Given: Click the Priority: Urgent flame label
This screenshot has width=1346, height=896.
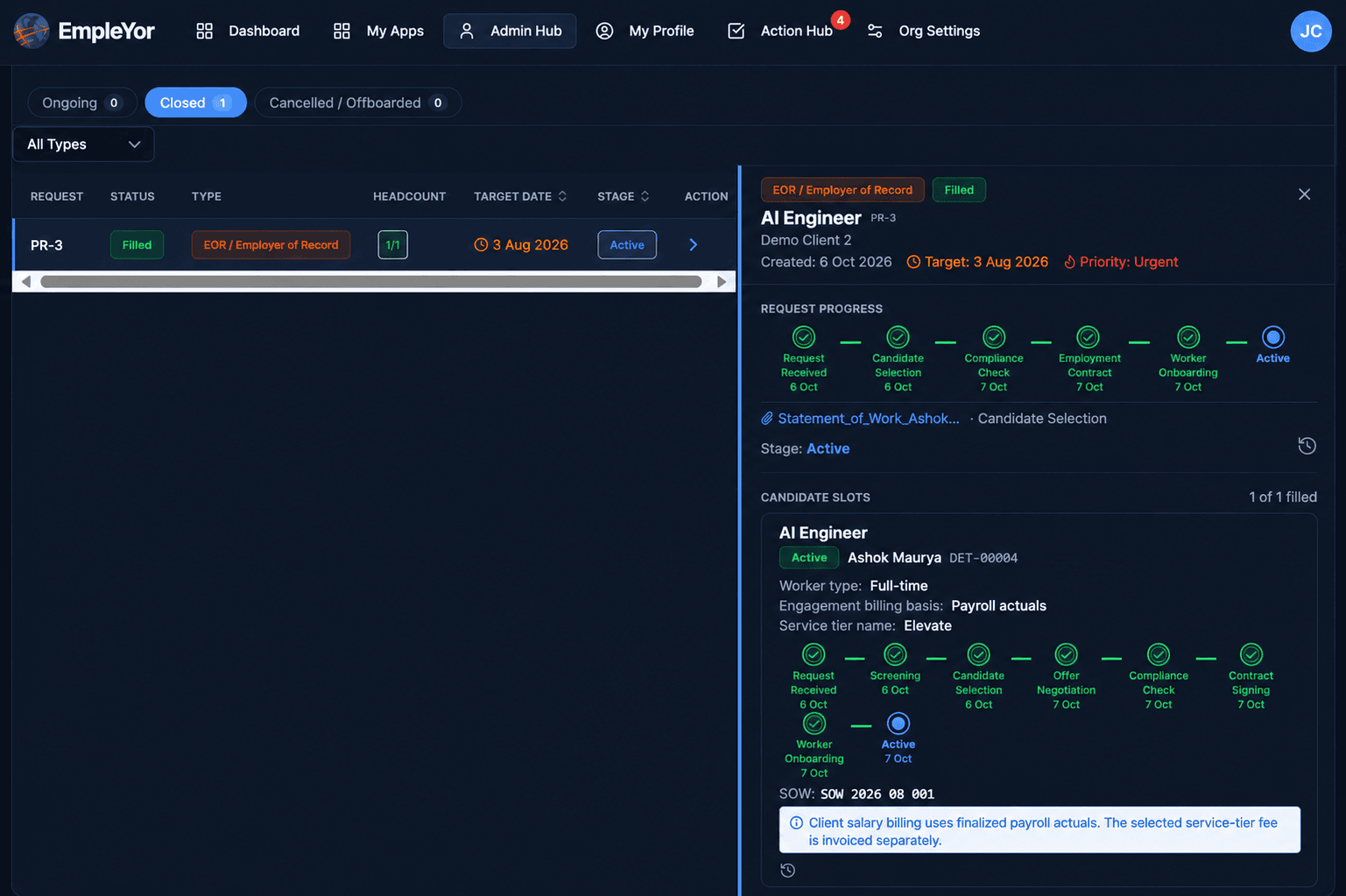Looking at the screenshot, I should pos(1121,262).
